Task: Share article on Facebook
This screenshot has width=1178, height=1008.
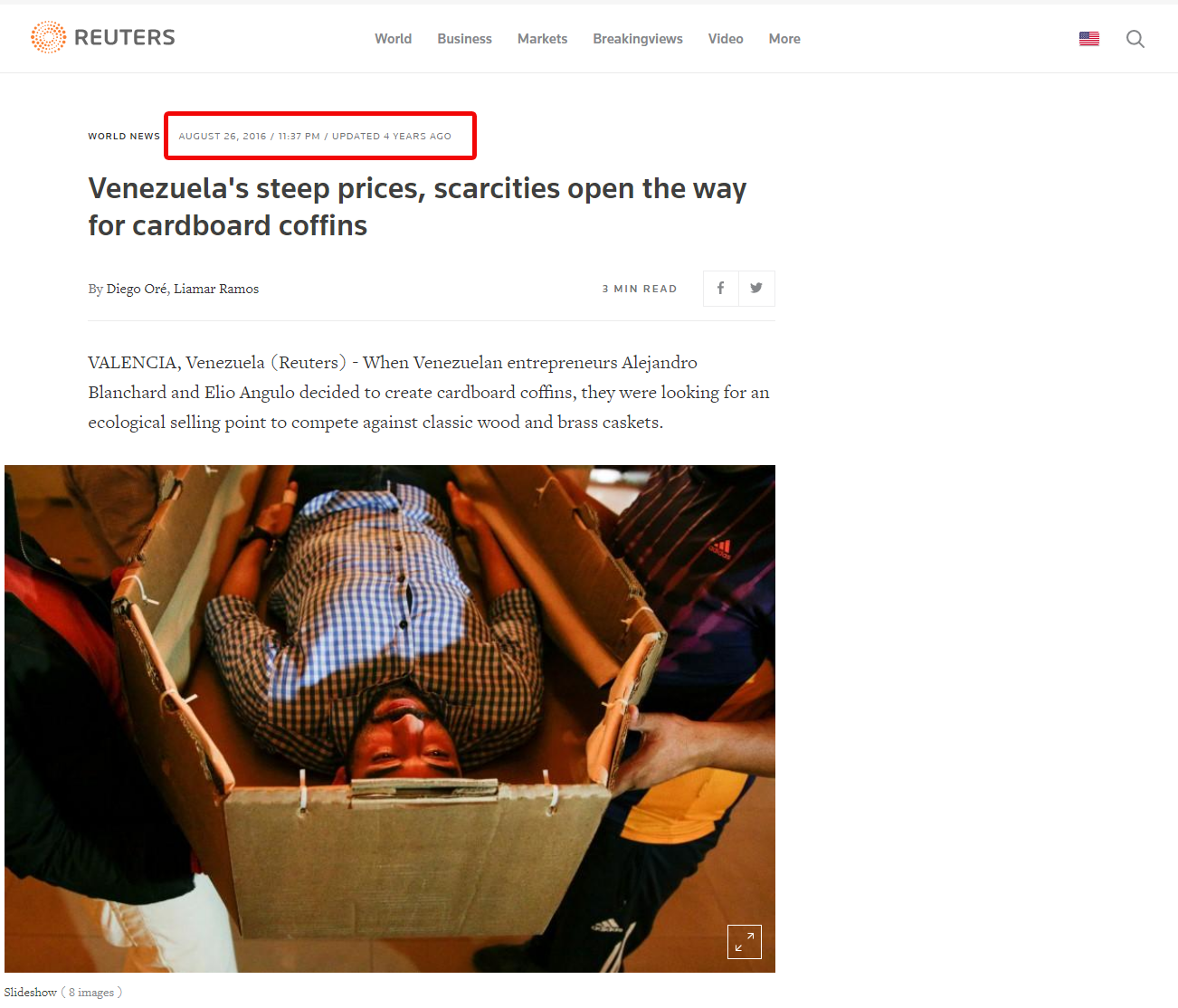Action: pyautogui.click(x=721, y=289)
